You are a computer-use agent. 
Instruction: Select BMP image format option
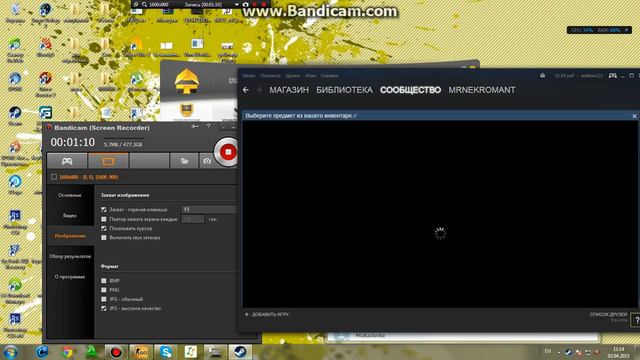tap(104, 281)
